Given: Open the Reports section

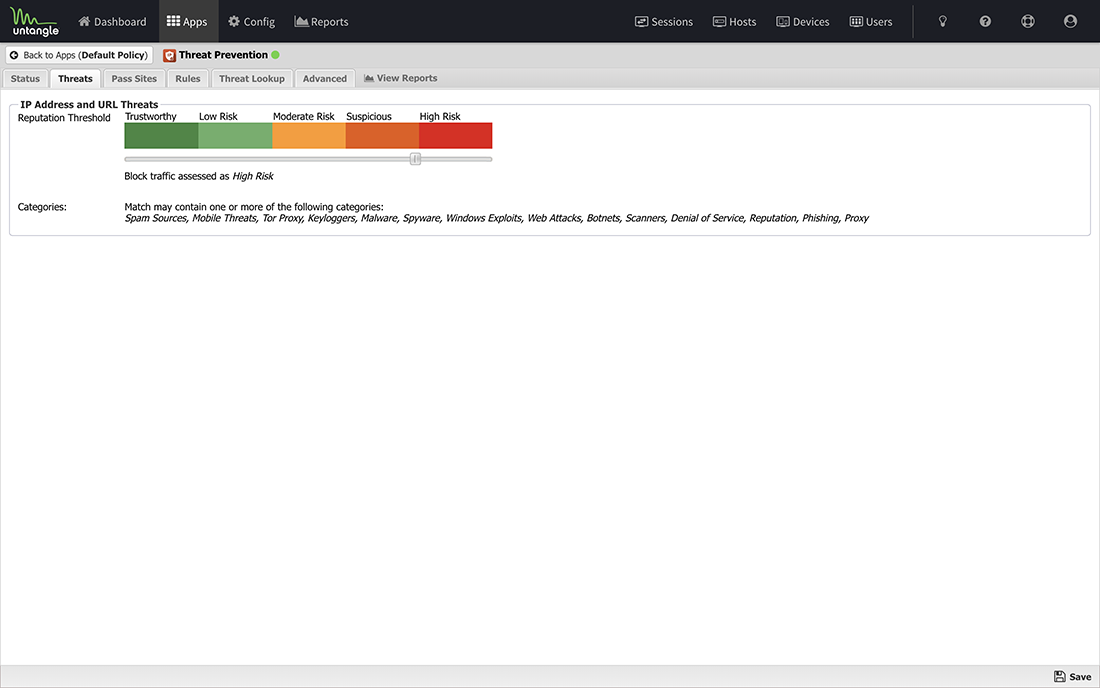Looking at the screenshot, I should tap(321, 22).
